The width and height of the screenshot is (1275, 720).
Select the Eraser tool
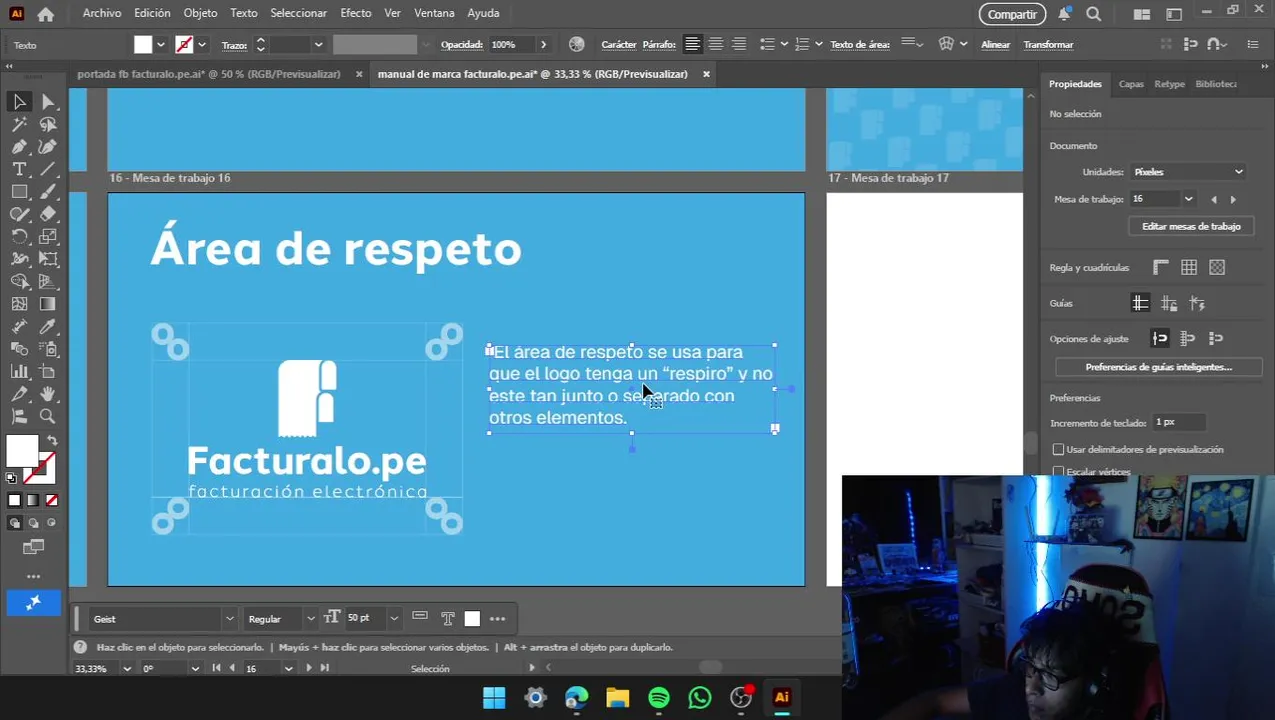(x=48, y=214)
